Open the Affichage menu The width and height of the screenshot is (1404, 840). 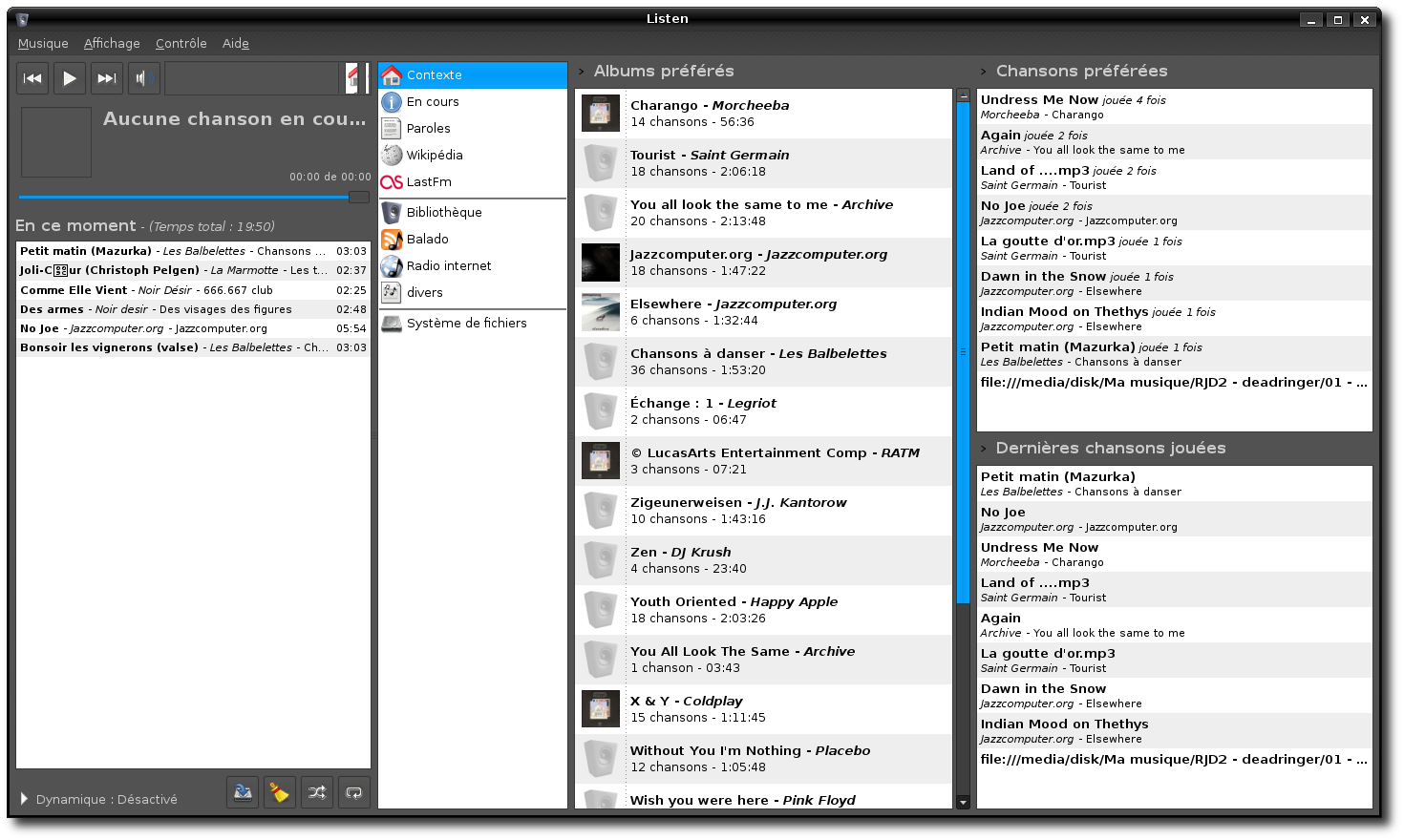[x=112, y=43]
